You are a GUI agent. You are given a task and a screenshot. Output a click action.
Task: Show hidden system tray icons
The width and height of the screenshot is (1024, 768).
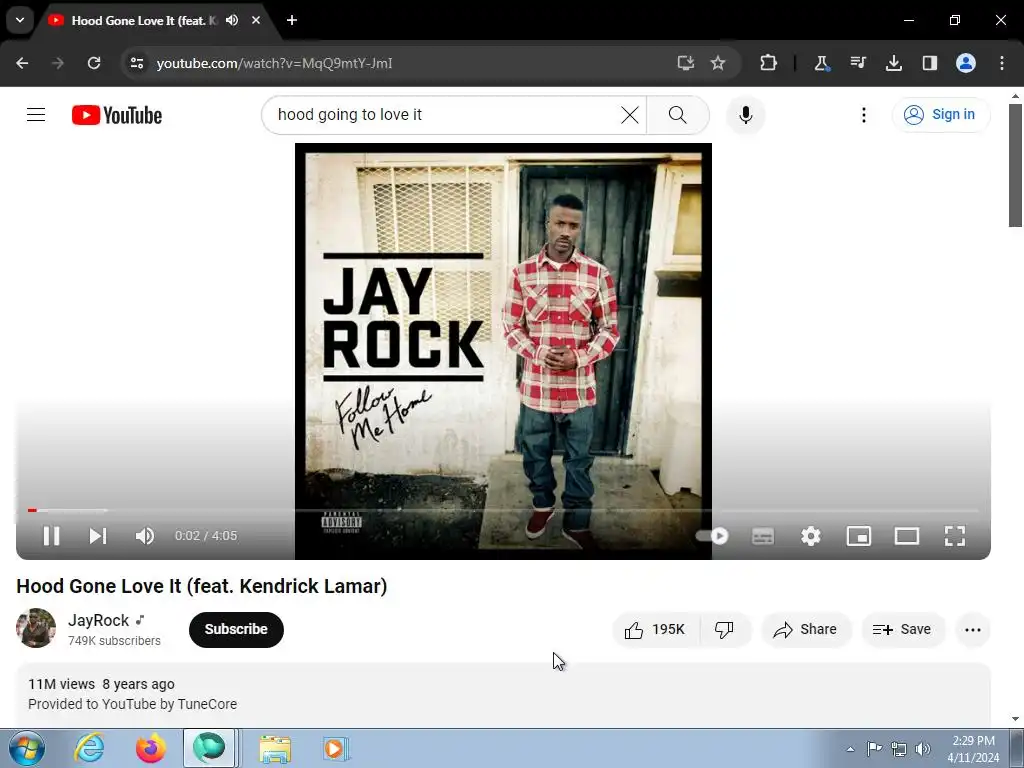point(850,749)
